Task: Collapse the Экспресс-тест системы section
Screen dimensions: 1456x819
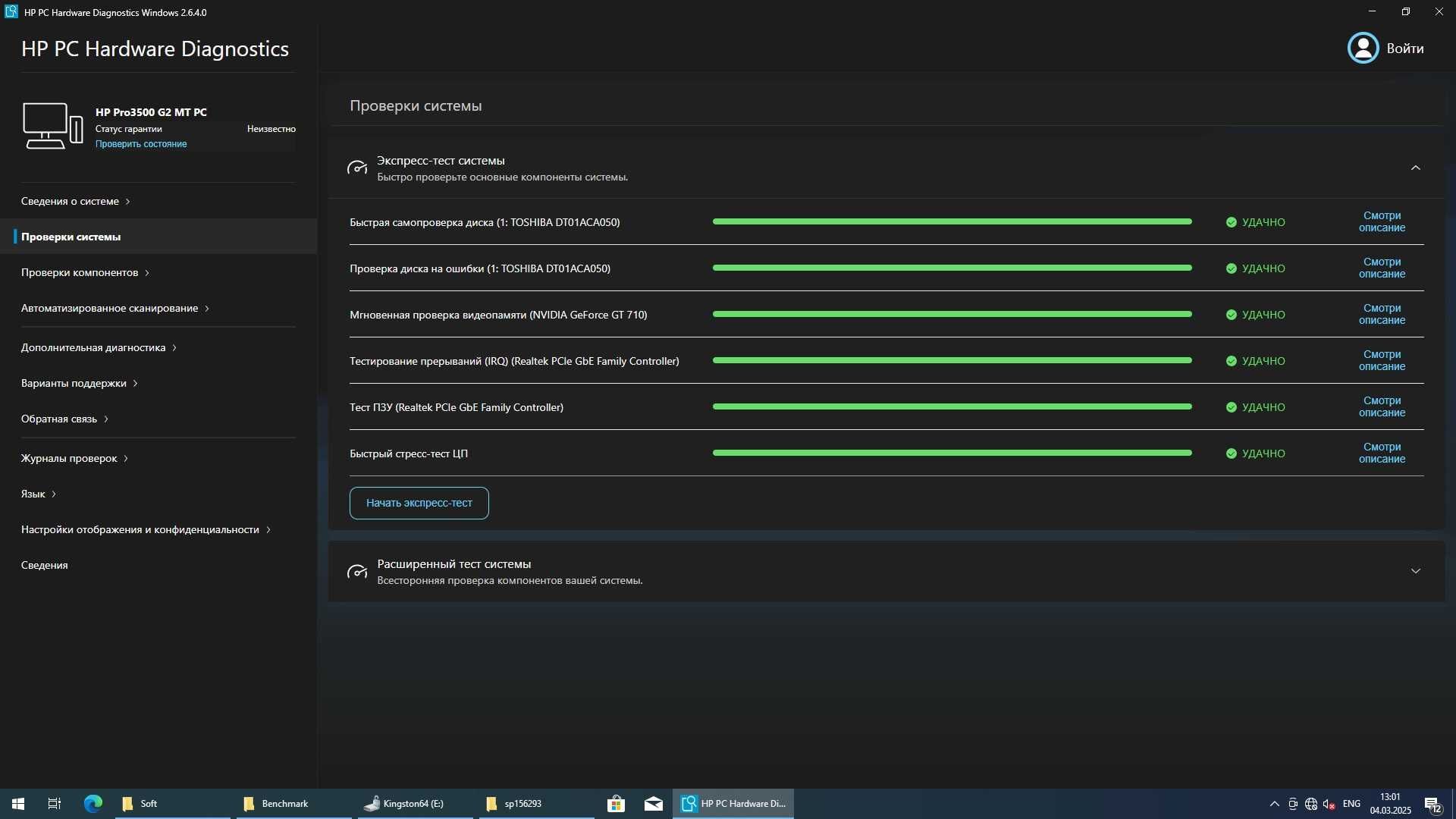Action: point(1415,168)
